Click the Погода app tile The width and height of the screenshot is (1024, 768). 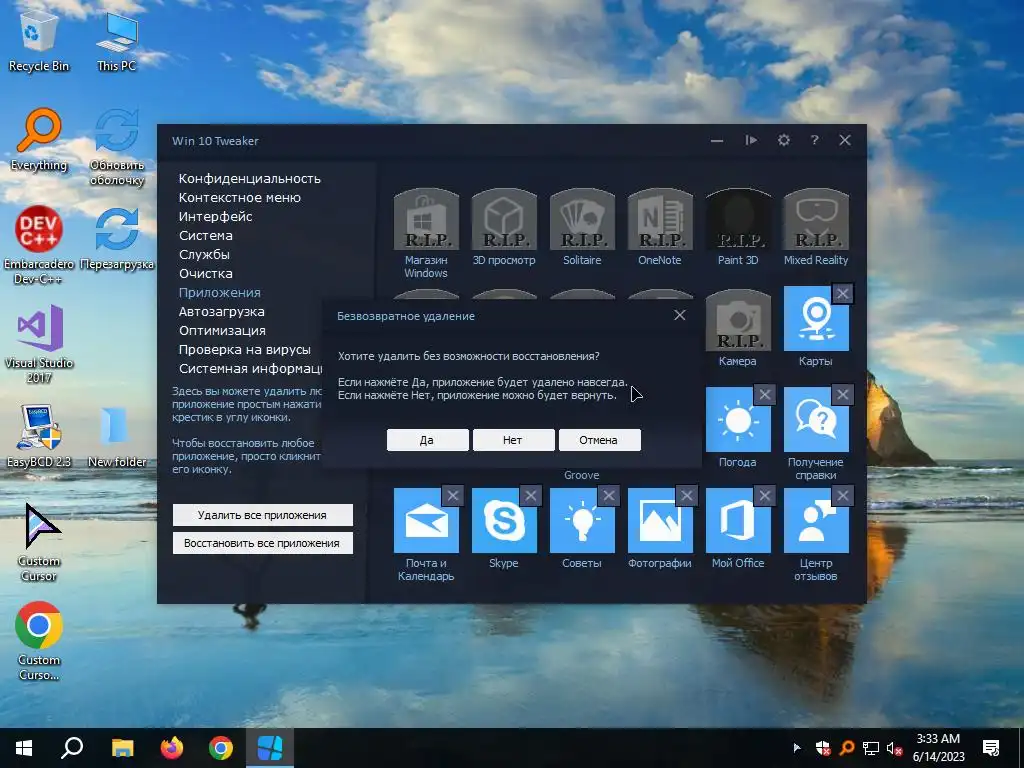(x=738, y=420)
